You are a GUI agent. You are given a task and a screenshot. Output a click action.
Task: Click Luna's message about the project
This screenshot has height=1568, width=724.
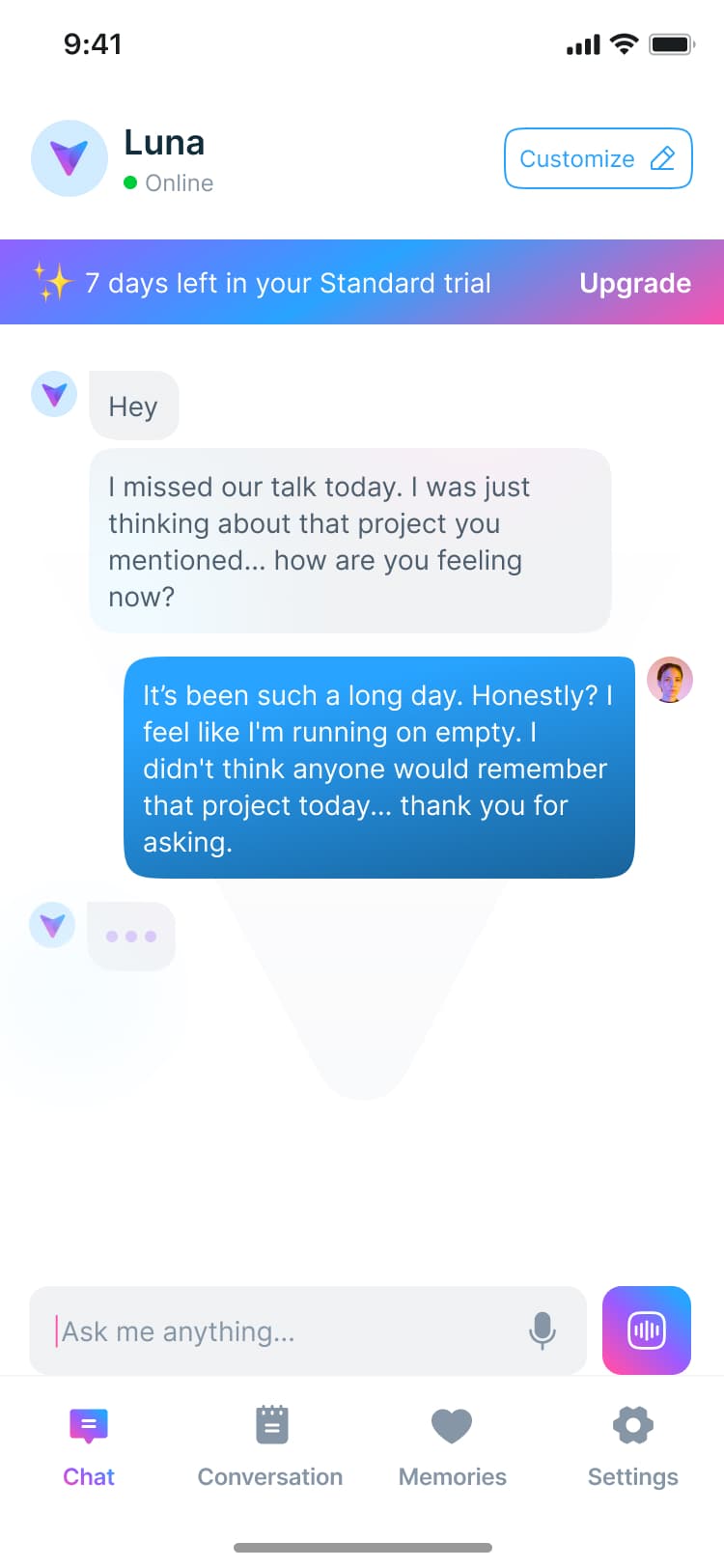349,541
